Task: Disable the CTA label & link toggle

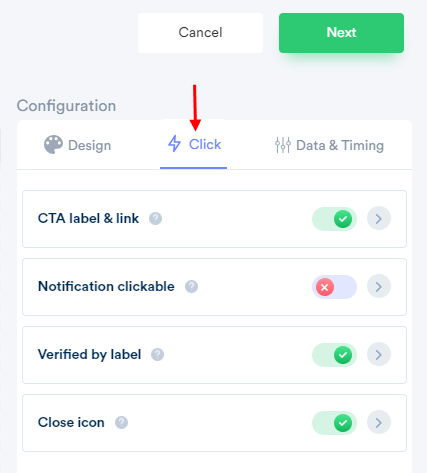Action: [334, 219]
